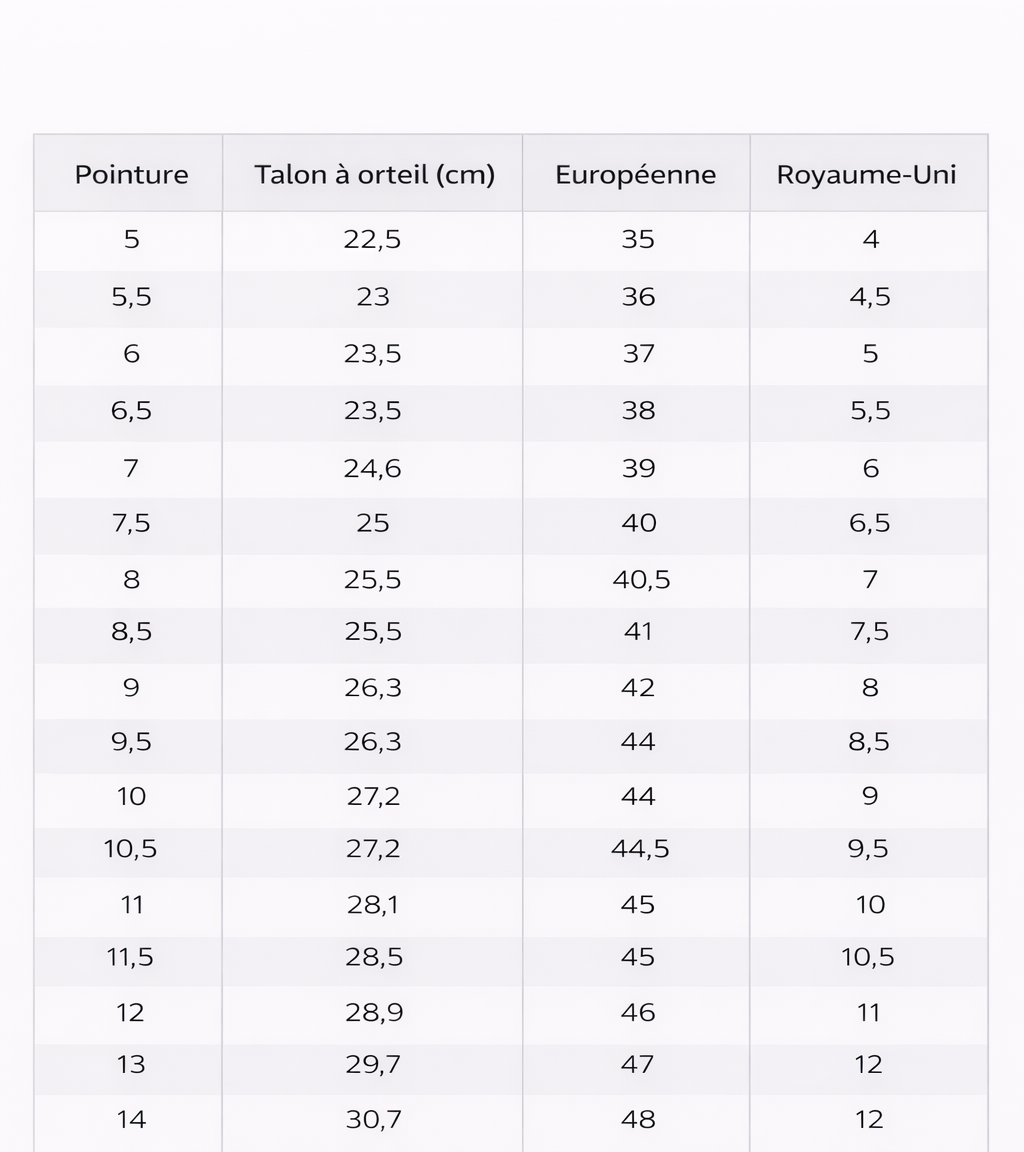Click the 29,7 cm measurement cell

373,1065
